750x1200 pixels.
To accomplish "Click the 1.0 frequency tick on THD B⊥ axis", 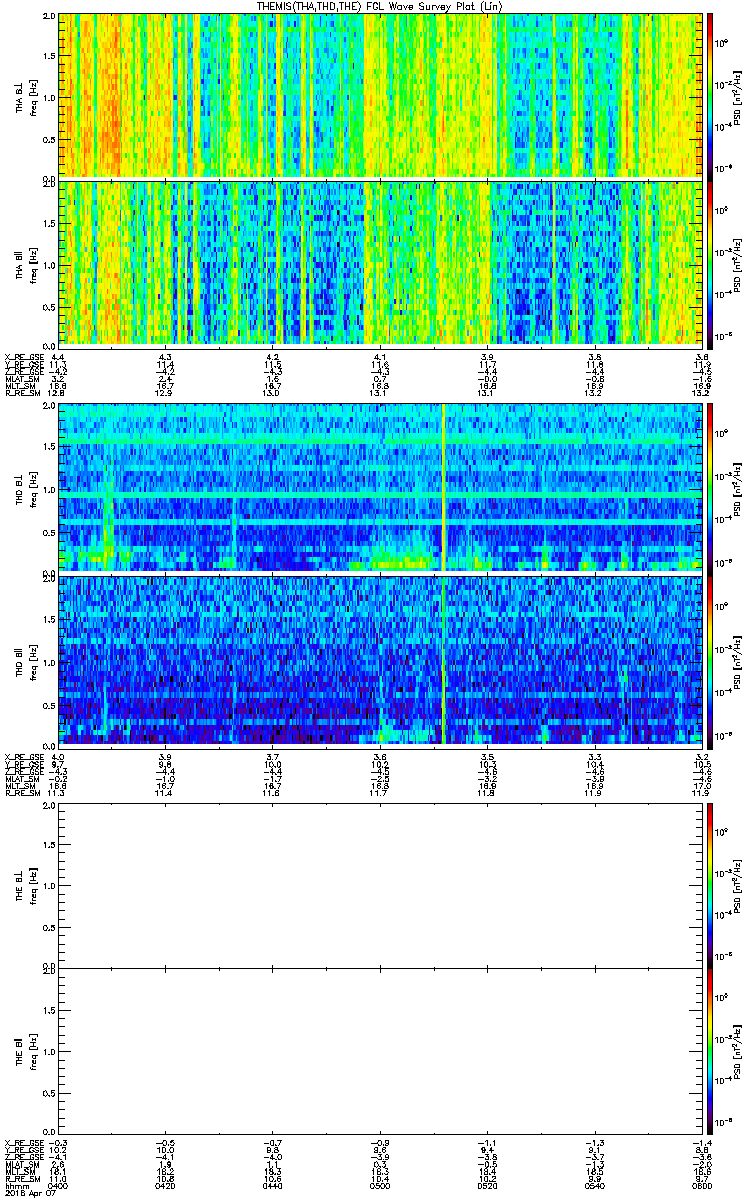I will [49, 488].
